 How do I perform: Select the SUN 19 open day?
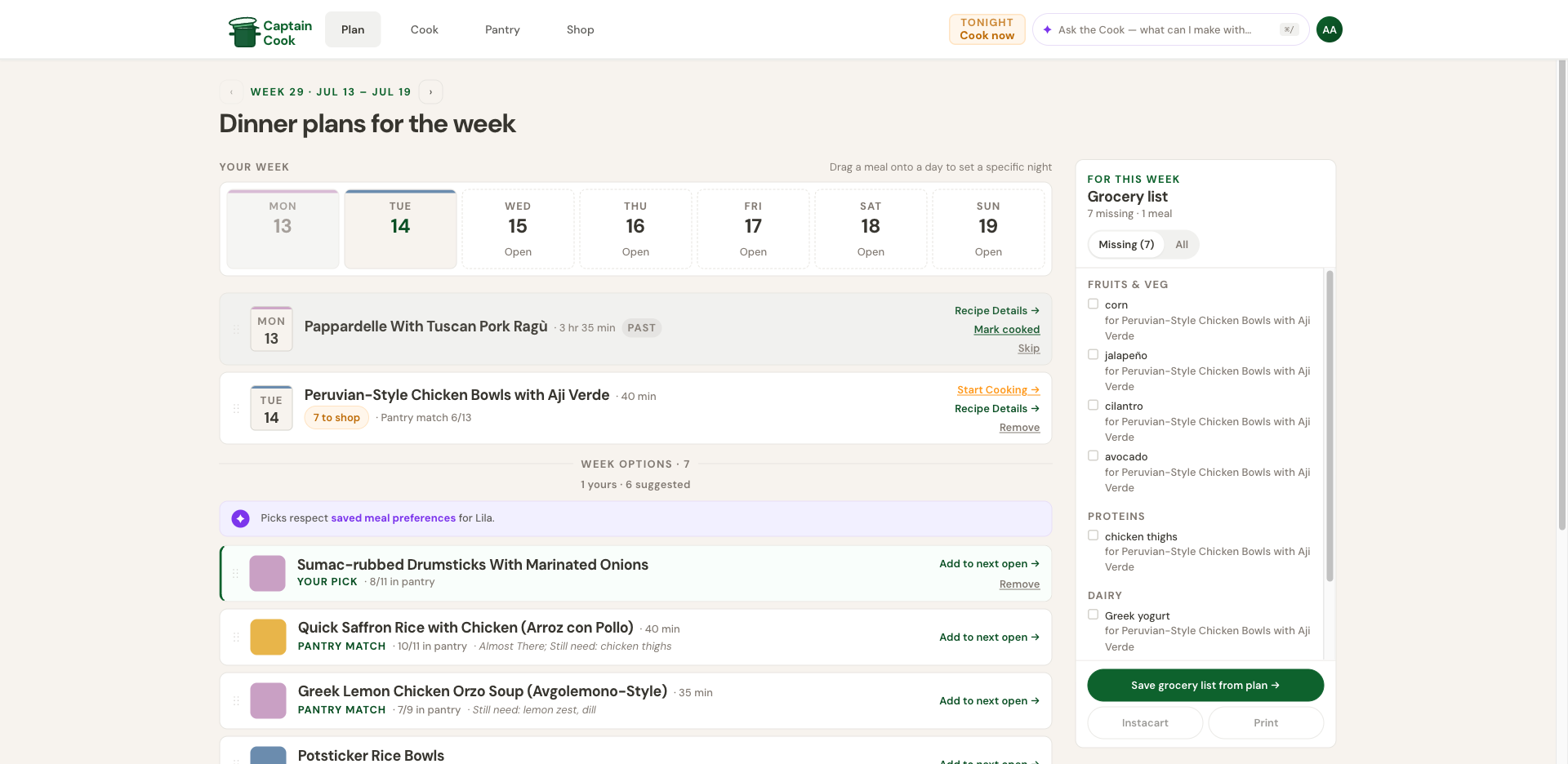coord(988,229)
